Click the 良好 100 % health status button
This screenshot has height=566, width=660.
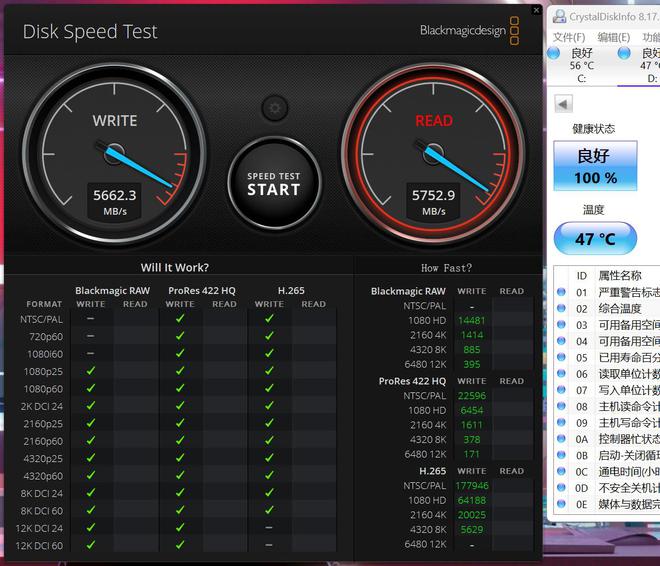(595, 166)
